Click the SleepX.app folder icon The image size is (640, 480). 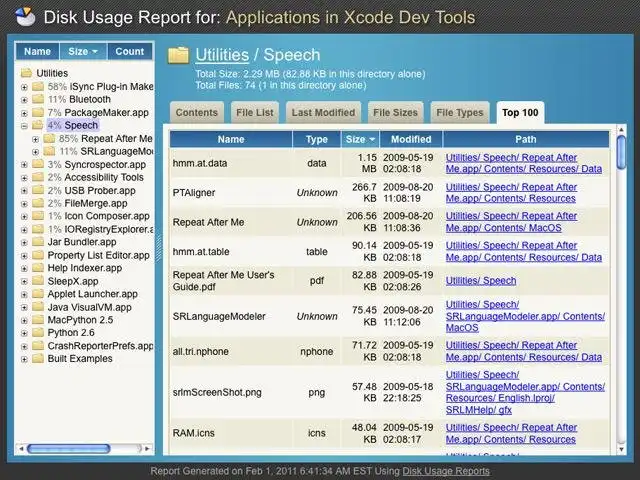click(38, 281)
